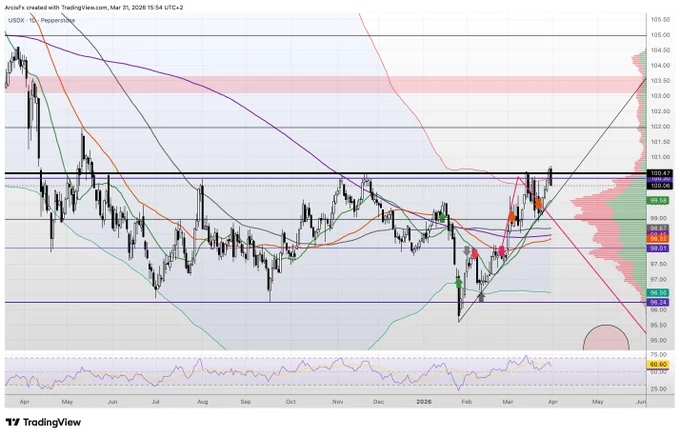The width and height of the screenshot is (680, 437).
Task: Click the Feb label on time axis
Action: pos(466,402)
